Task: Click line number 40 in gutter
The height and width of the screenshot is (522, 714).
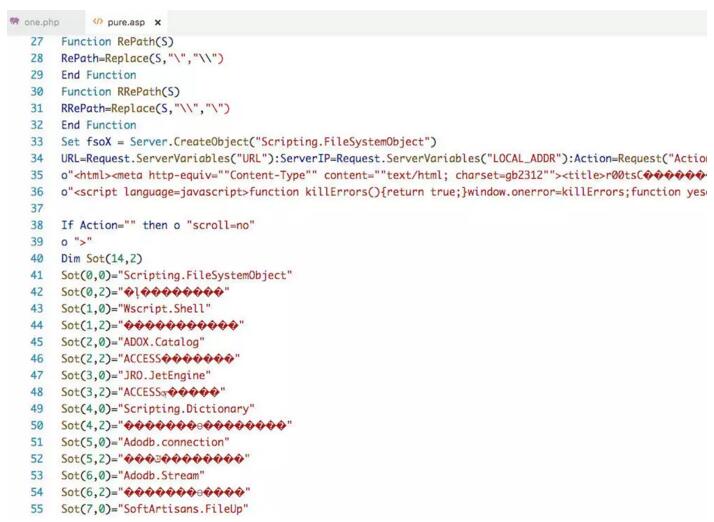Action: [37, 259]
